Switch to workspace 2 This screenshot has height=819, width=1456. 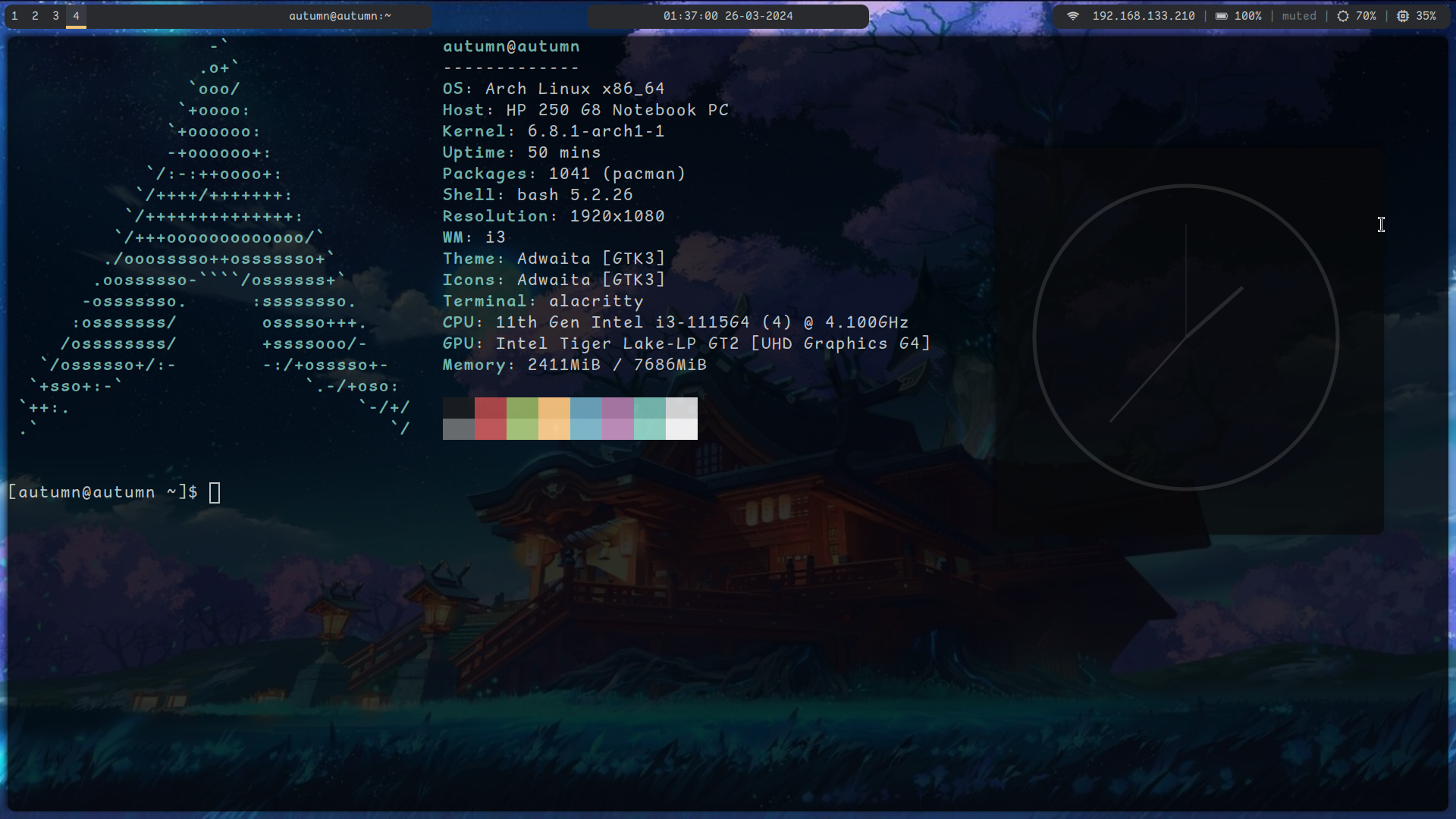point(35,16)
